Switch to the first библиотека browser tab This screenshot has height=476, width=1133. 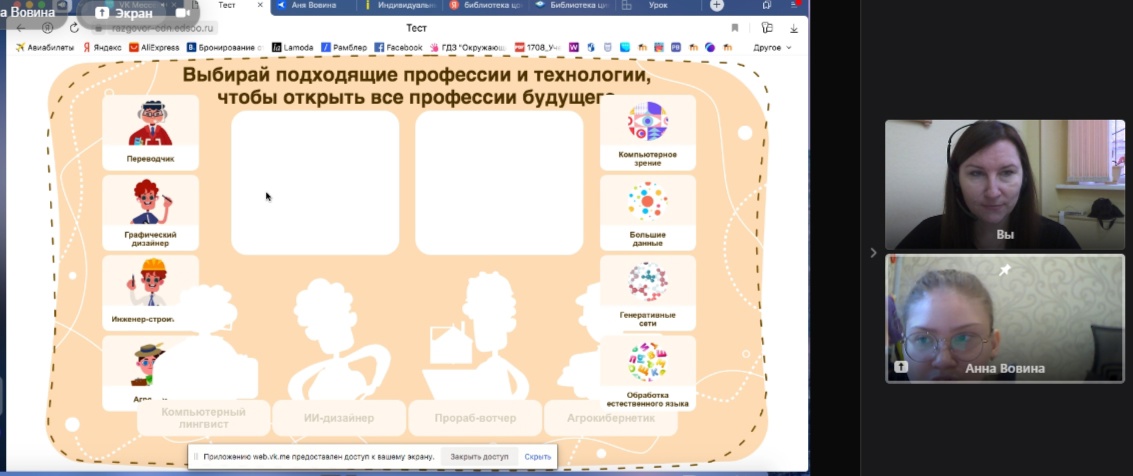486,6
